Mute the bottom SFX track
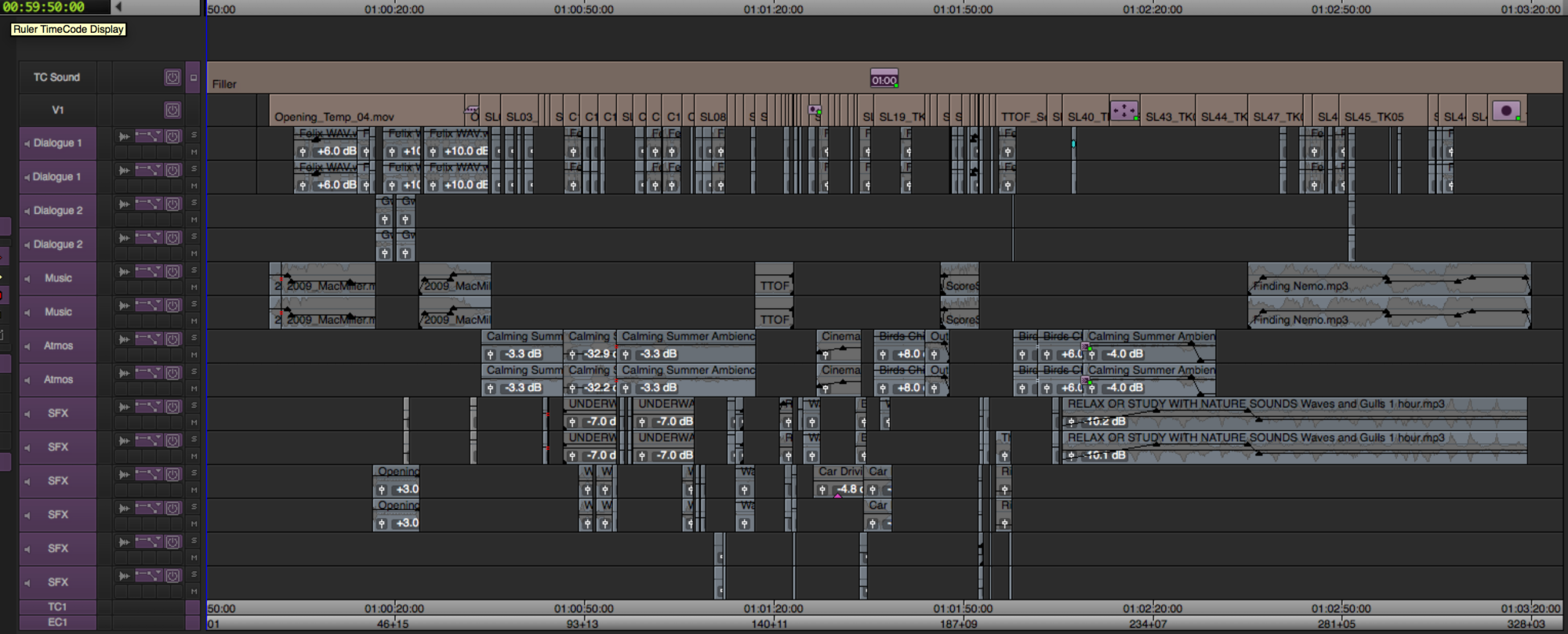This screenshot has width=1568, height=634. 194,591
